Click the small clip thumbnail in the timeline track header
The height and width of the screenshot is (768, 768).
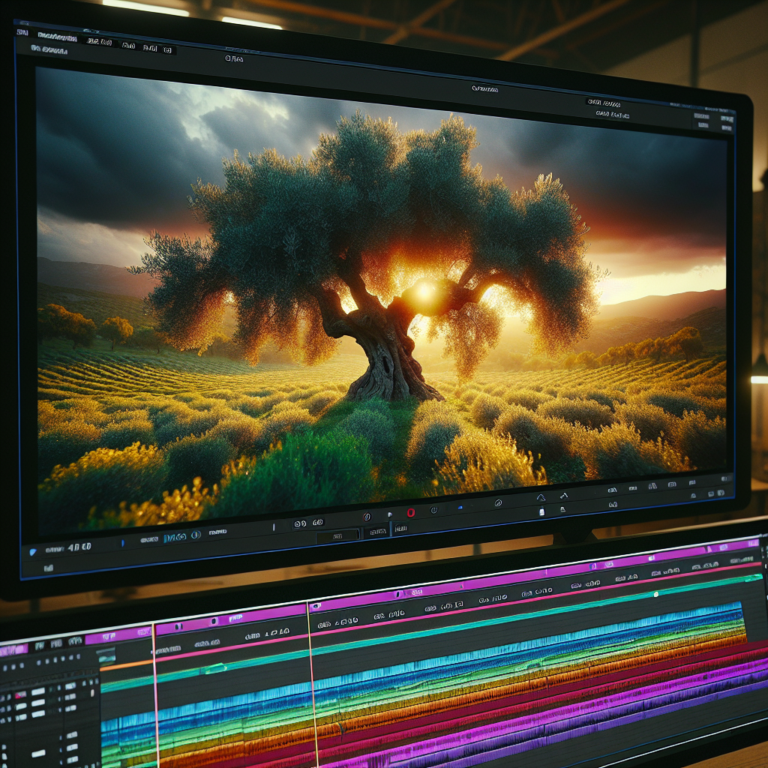[x=106, y=655]
